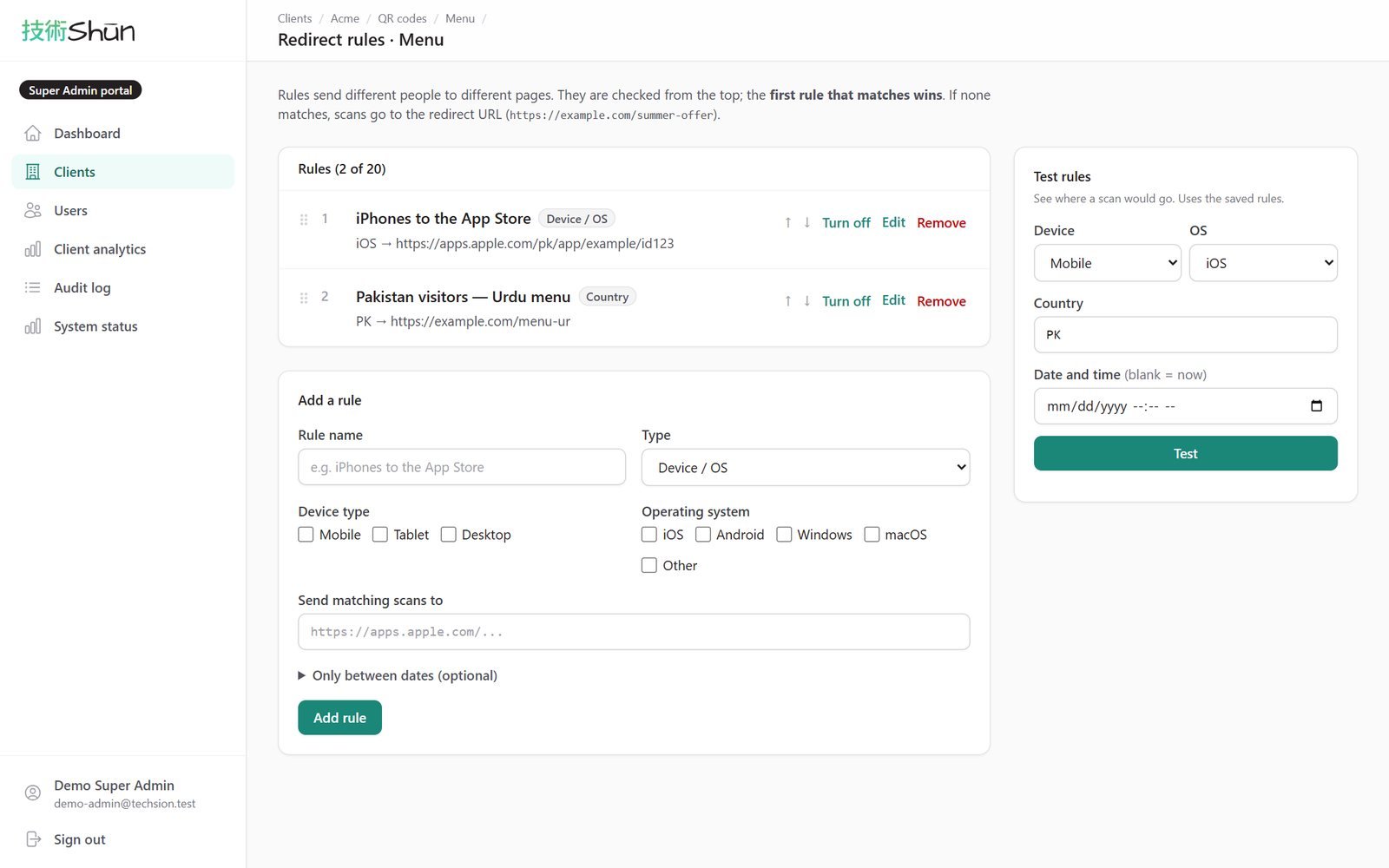
Task: Click the Acme breadcrumb
Action: (x=345, y=18)
